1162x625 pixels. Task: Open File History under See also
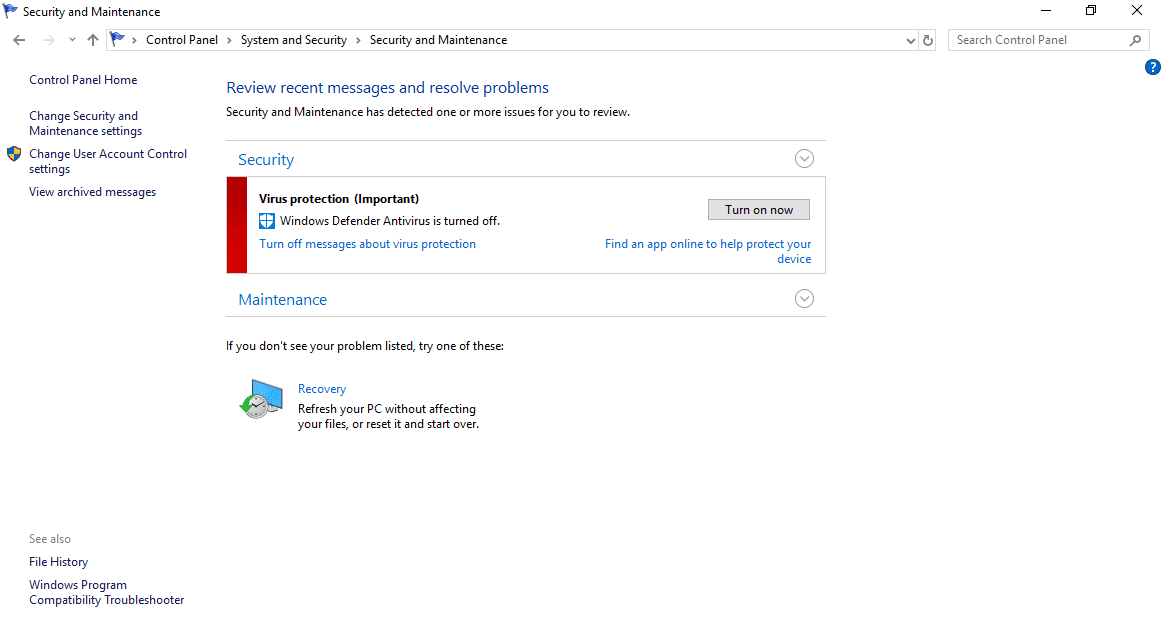[x=59, y=562]
